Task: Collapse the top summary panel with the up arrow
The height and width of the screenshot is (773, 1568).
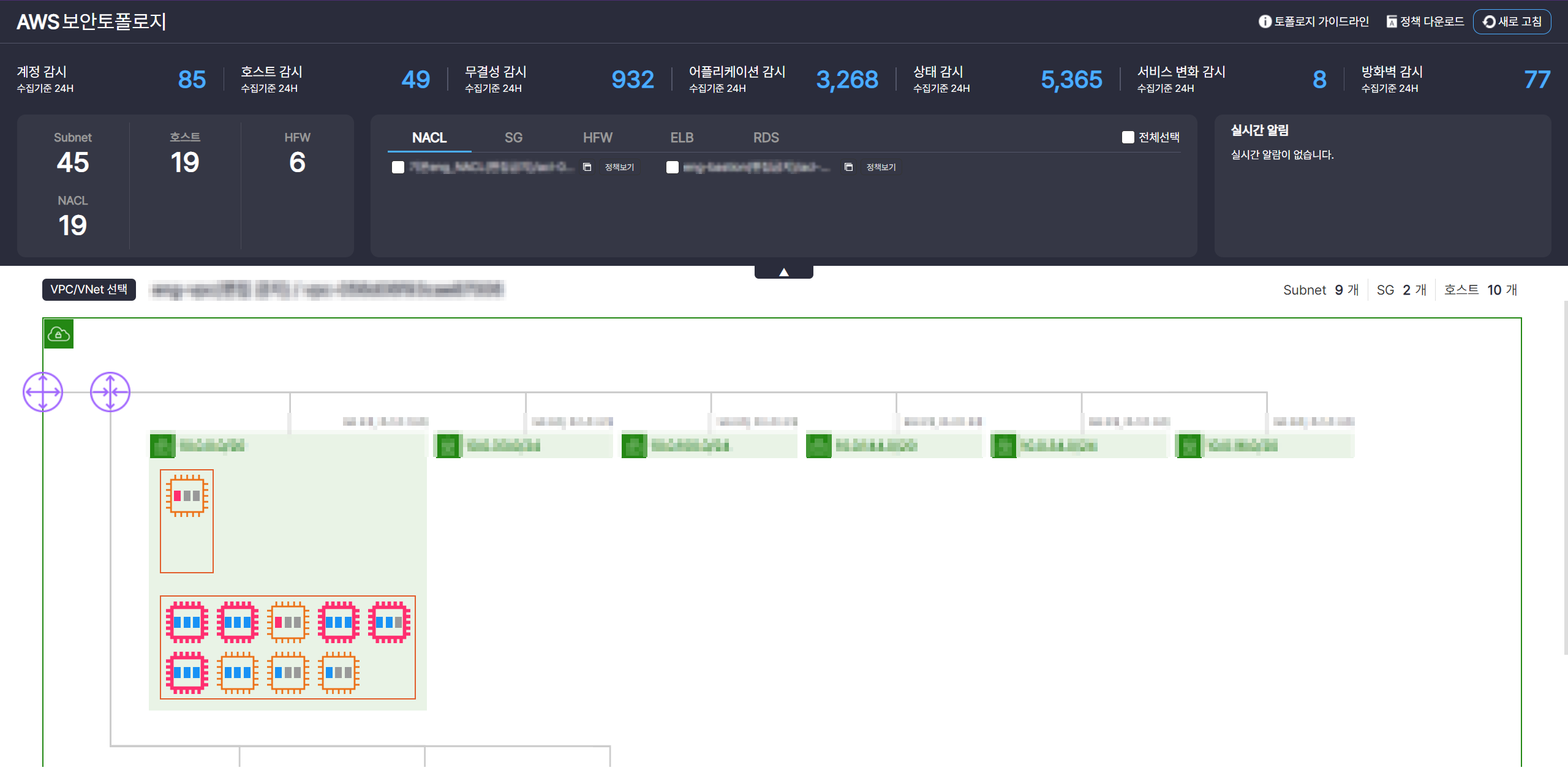Action: tap(784, 272)
